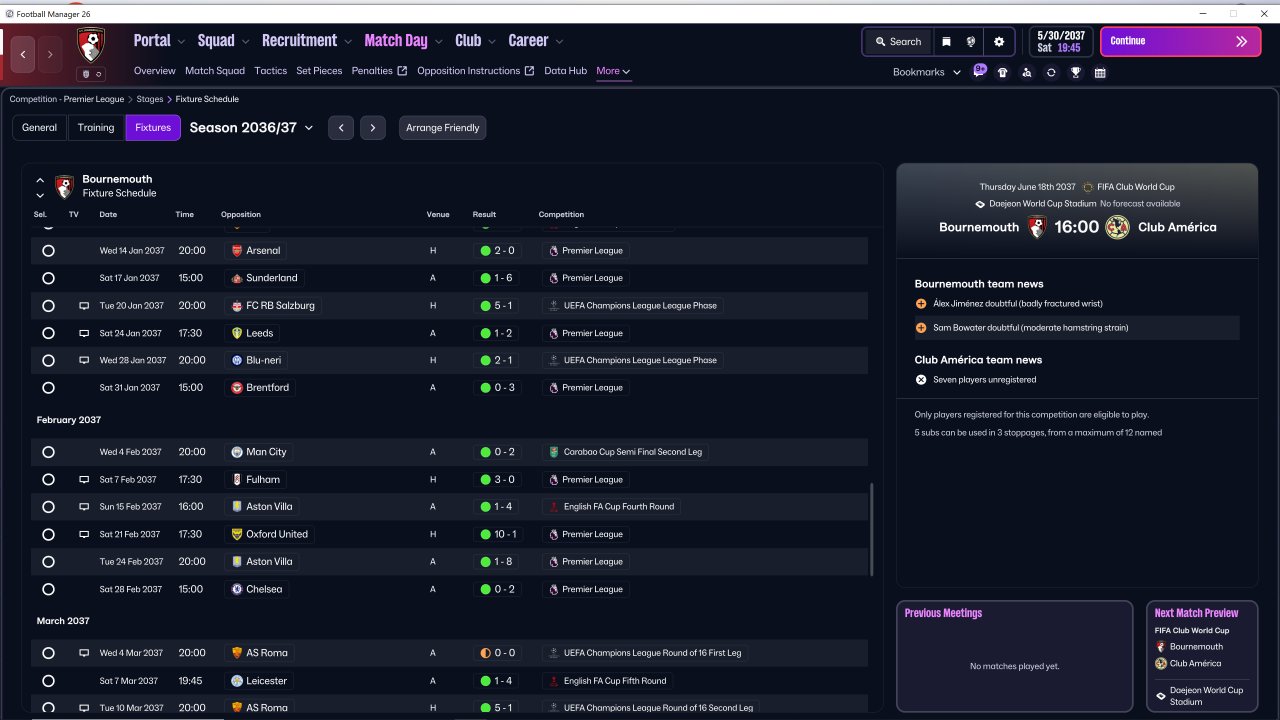This screenshot has height=720, width=1280.
Task: Click the player search scouting icon
Action: pos(1027,72)
